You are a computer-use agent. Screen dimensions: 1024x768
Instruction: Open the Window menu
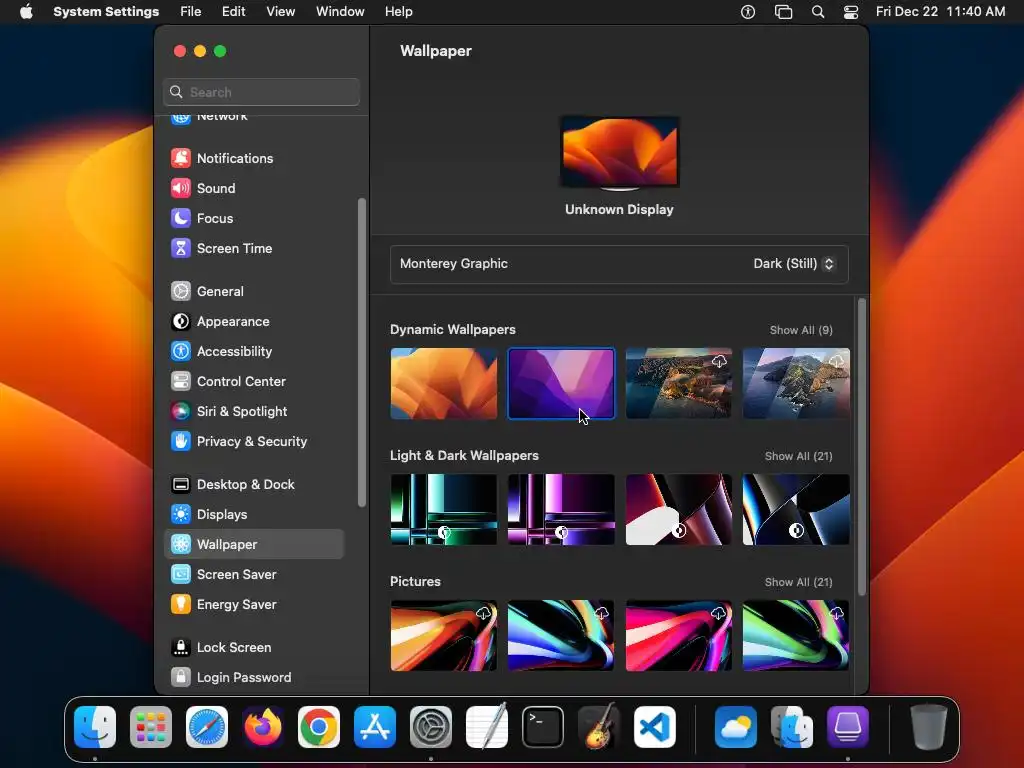click(x=340, y=12)
